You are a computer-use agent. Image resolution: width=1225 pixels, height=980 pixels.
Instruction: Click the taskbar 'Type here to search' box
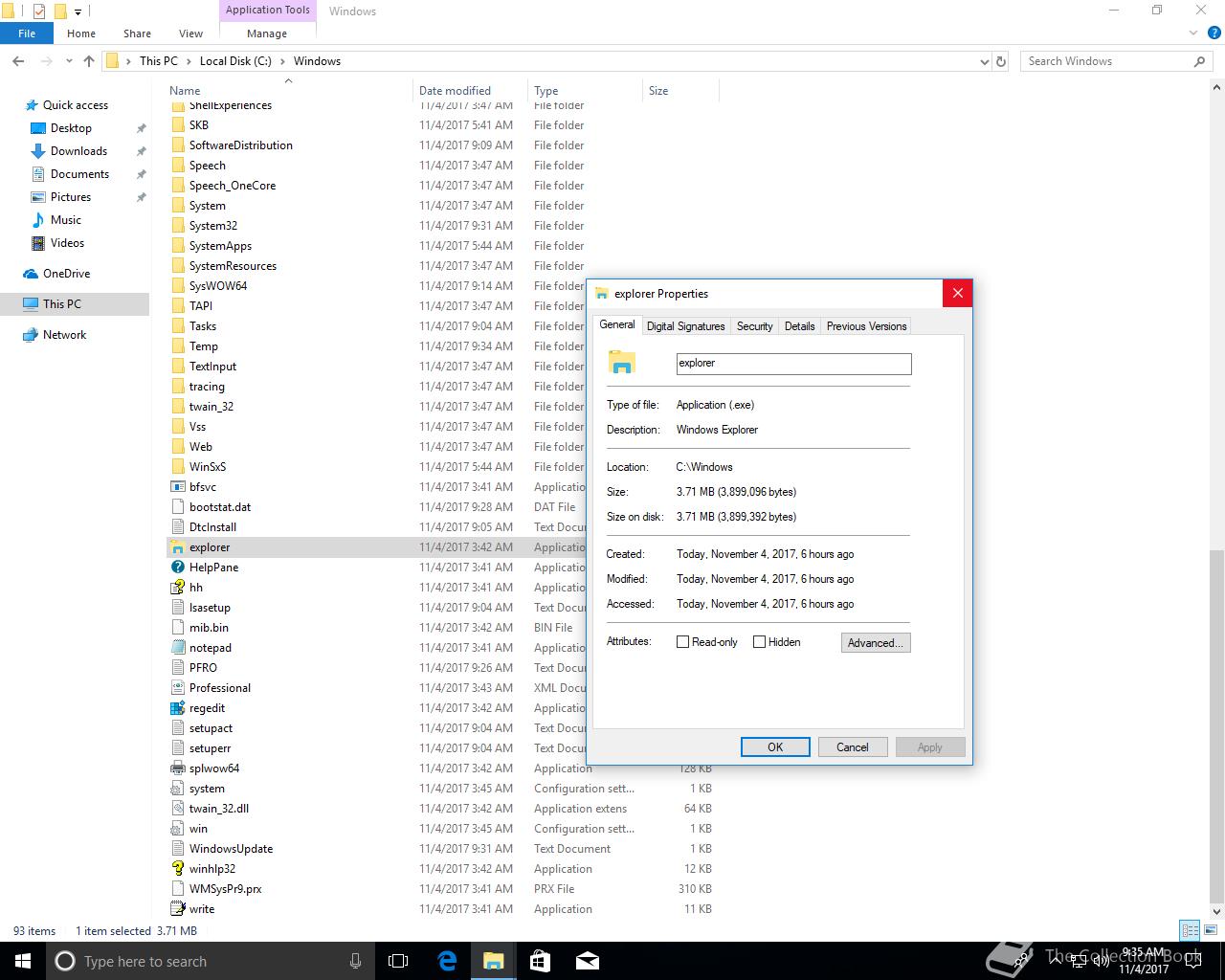[x=211, y=961]
